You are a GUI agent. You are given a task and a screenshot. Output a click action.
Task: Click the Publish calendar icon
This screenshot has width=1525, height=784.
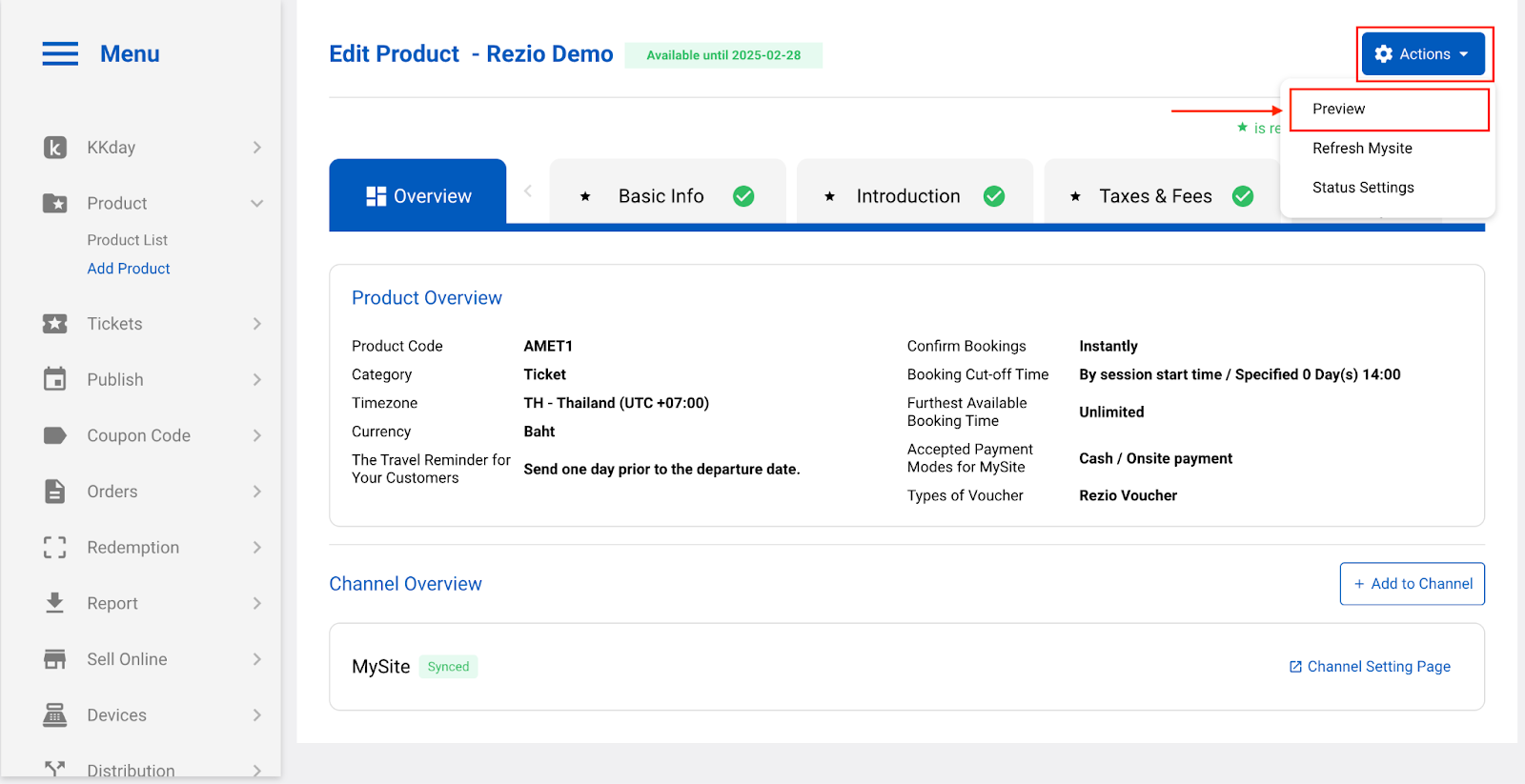click(x=55, y=379)
